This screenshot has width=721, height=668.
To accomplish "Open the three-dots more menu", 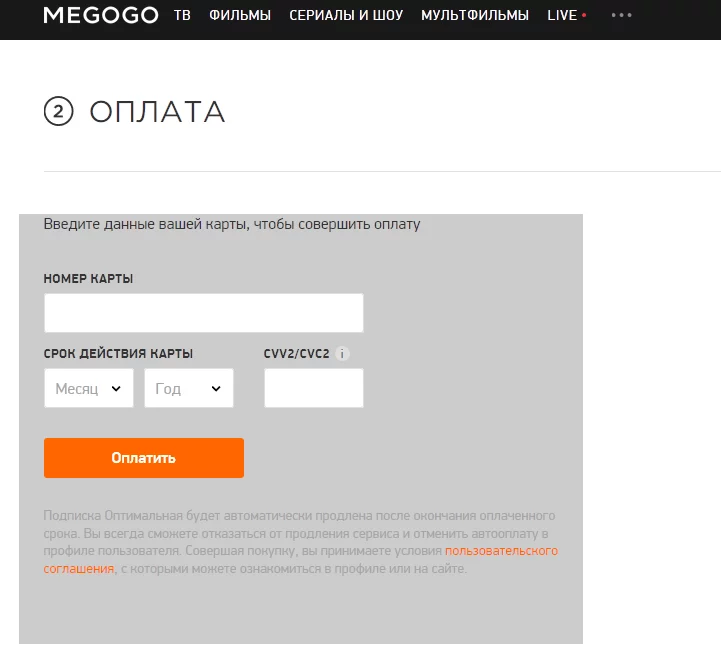I will 621,16.
